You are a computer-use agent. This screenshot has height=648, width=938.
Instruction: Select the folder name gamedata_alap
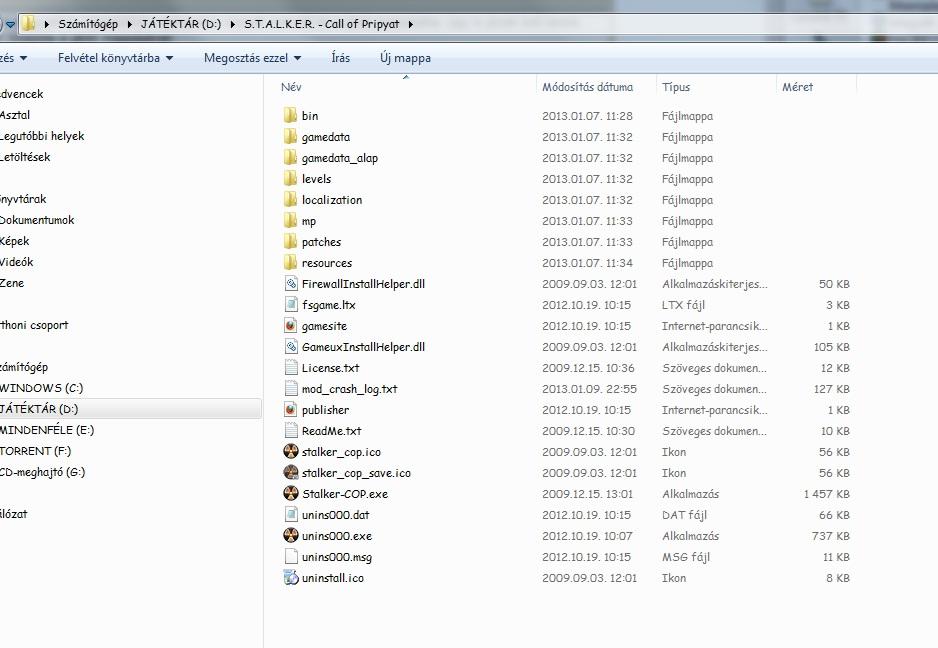340,158
